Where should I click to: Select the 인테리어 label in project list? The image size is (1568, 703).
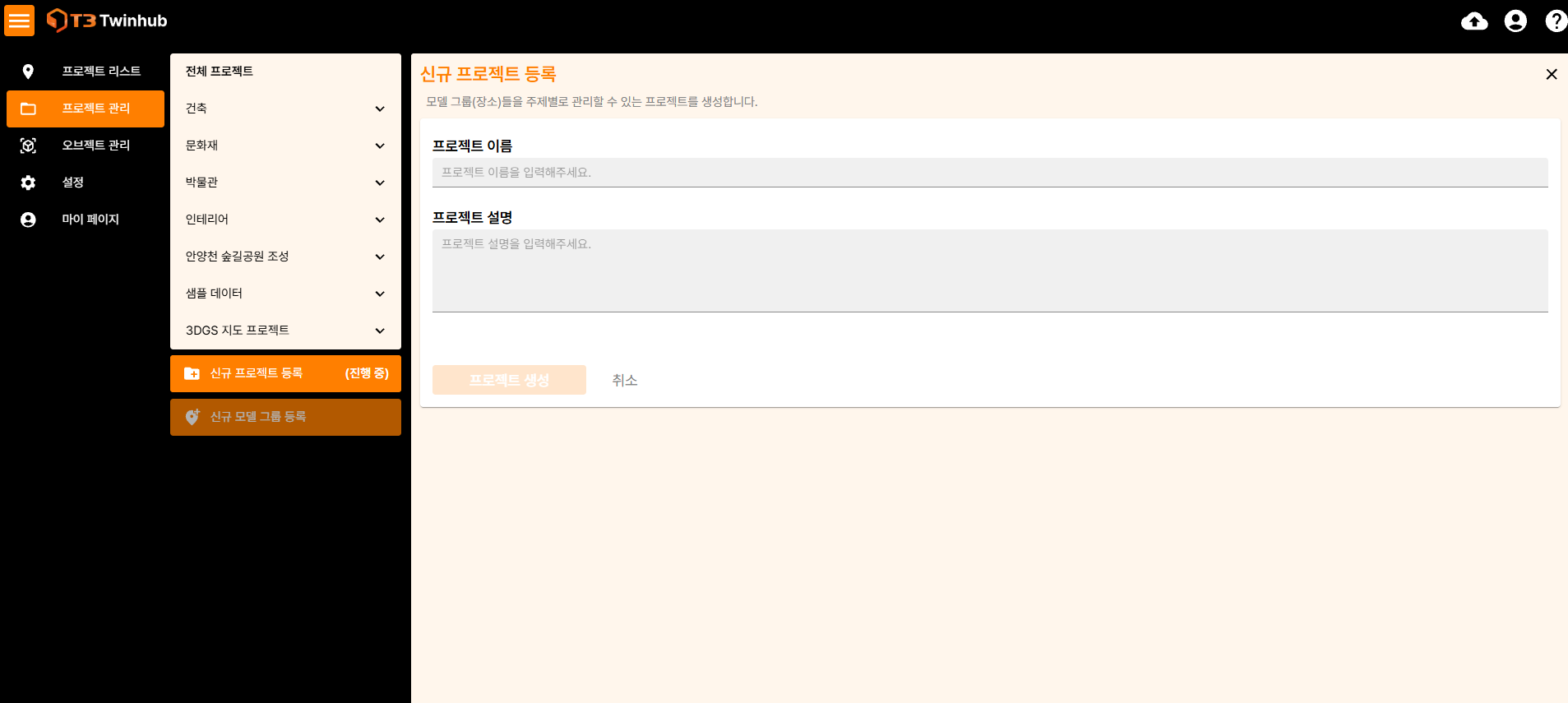207,220
